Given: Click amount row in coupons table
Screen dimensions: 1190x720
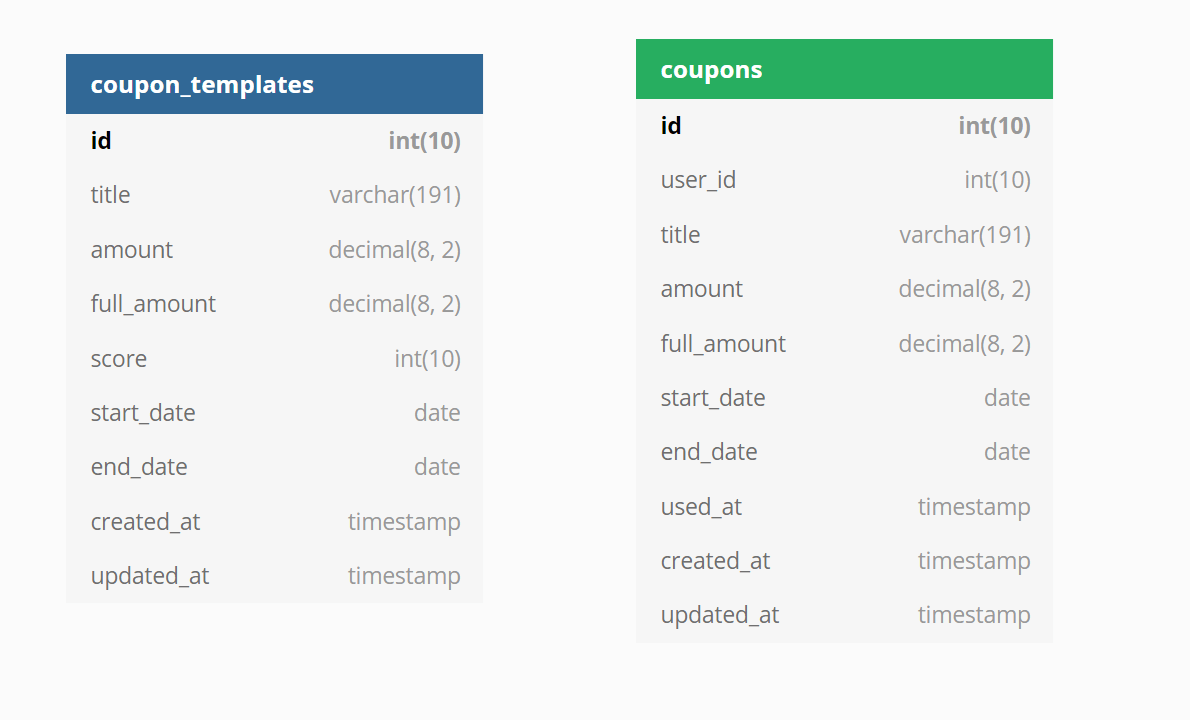Looking at the screenshot, I should (844, 289).
